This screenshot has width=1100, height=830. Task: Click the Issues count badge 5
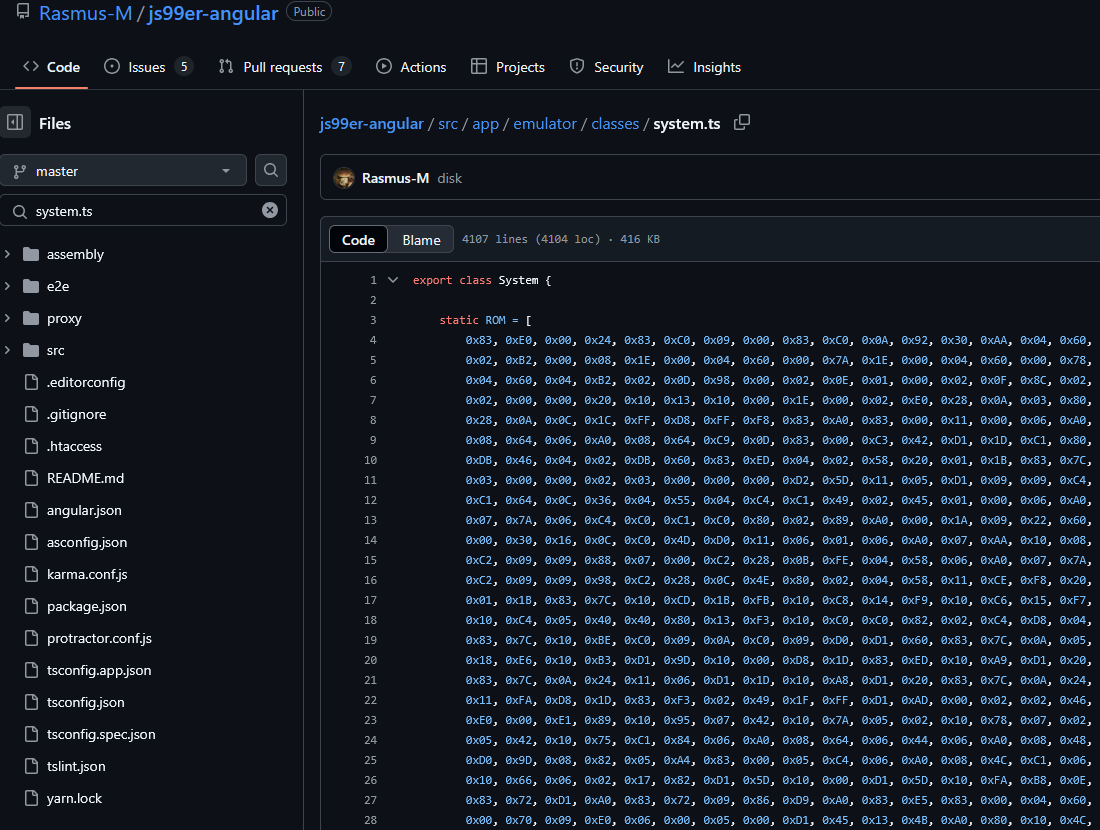[x=184, y=67]
